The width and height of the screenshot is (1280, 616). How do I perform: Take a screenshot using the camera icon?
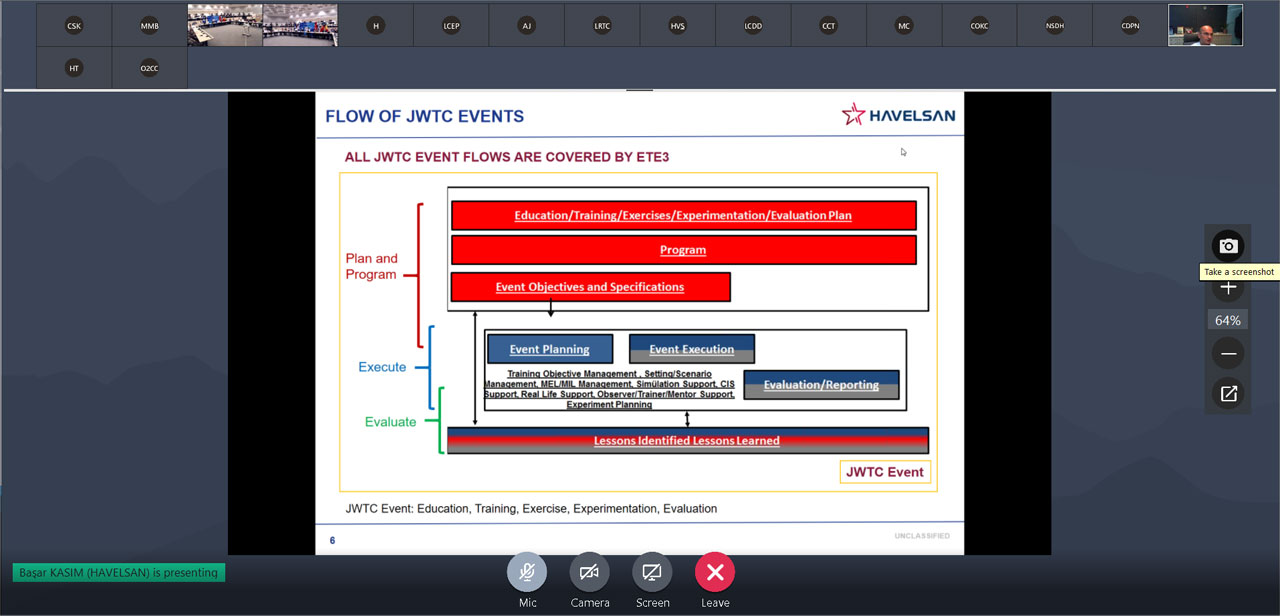point(1228,246)
